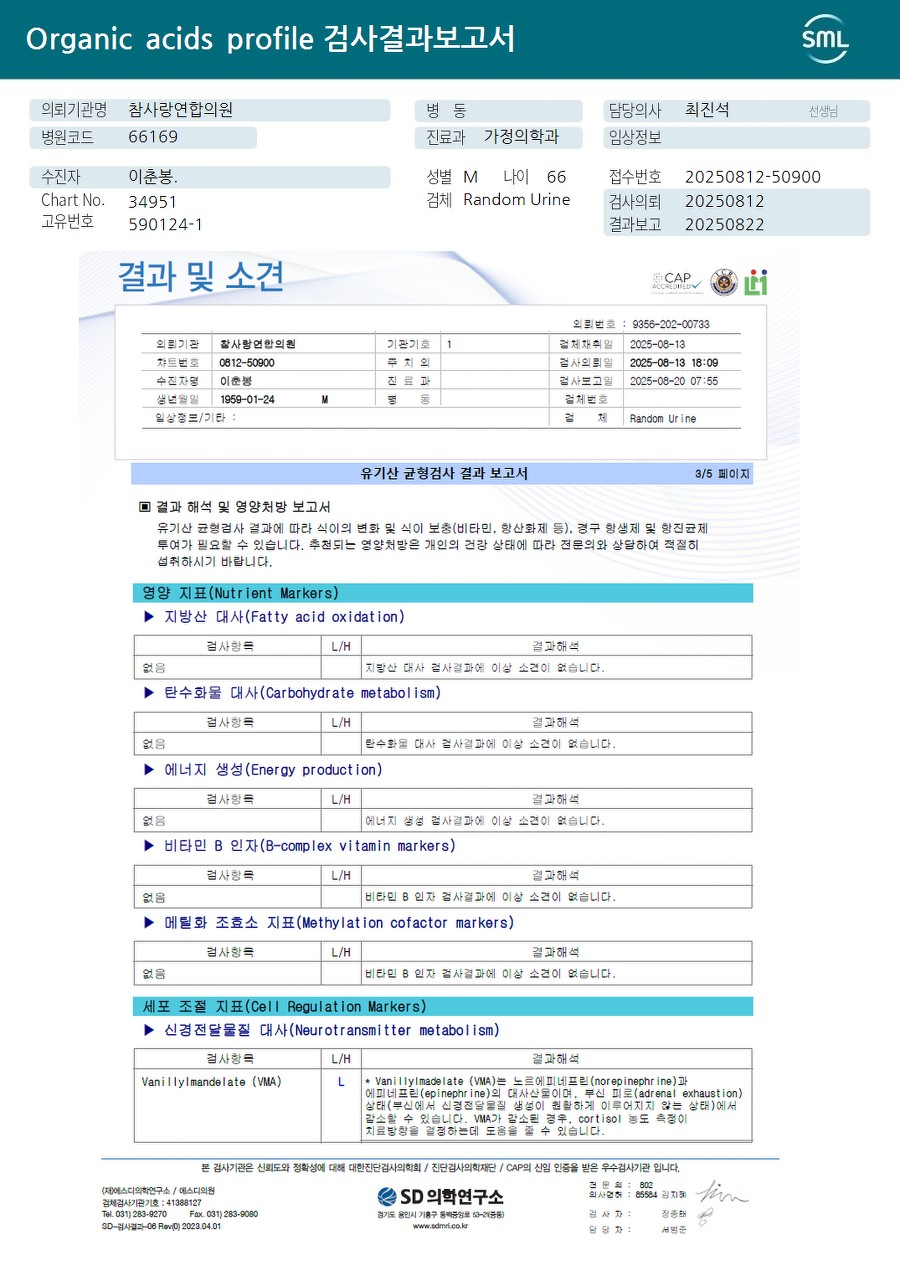Click the L/H header in Energy production table

(341, 798)
